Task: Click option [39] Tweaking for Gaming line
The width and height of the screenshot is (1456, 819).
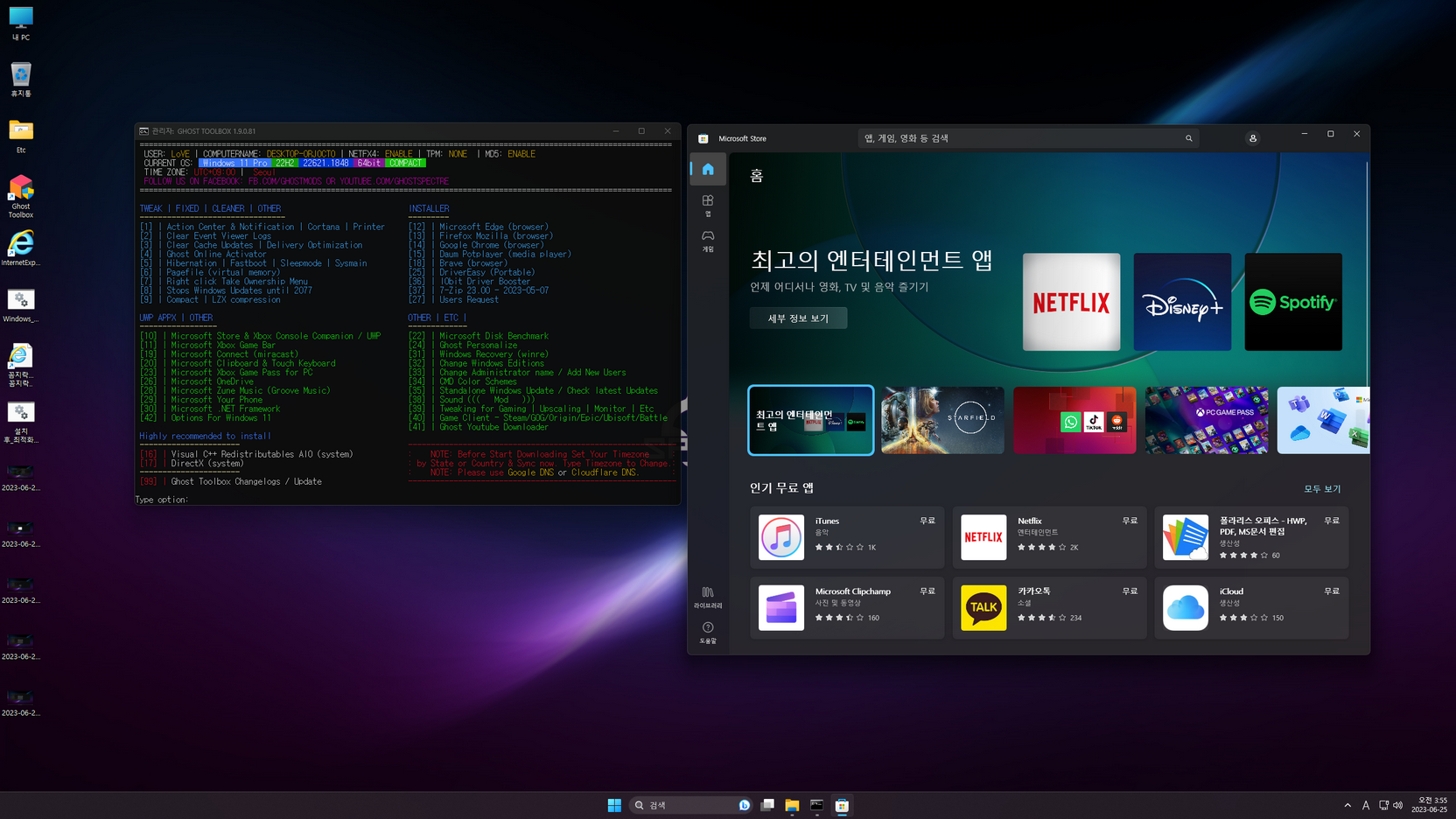Action: point(531,409)
